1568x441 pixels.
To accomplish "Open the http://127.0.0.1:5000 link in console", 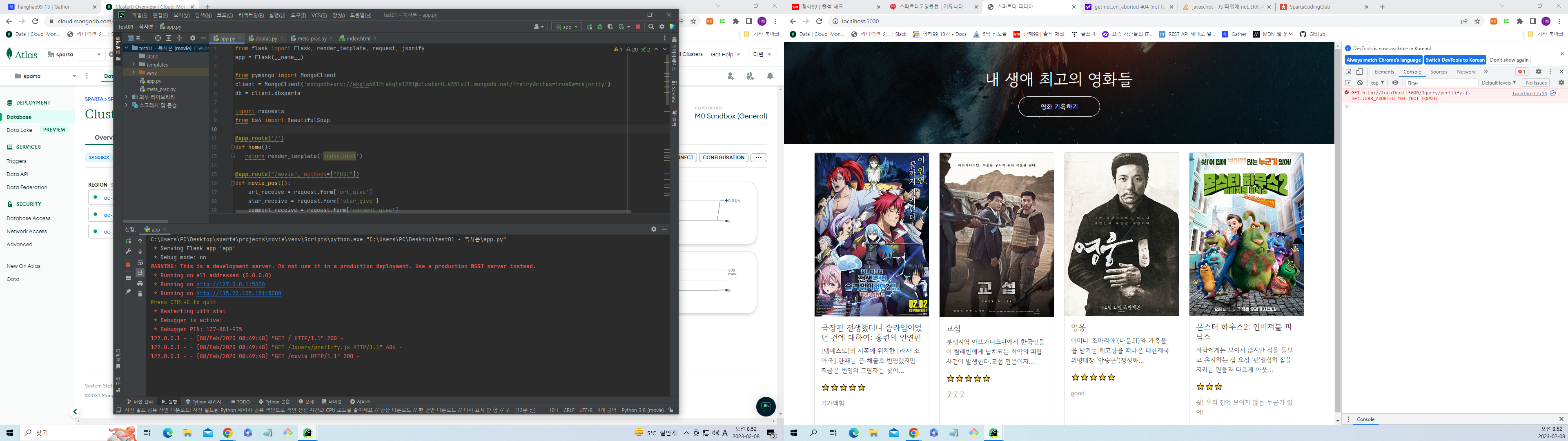I will tap(230, 285).
